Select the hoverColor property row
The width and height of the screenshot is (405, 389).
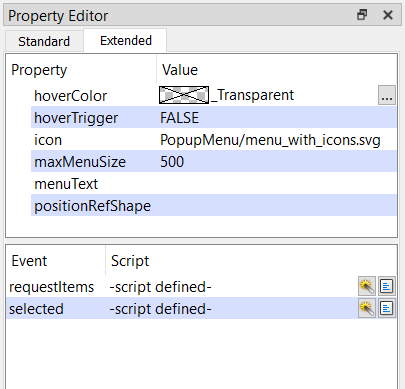click(213, 95)
